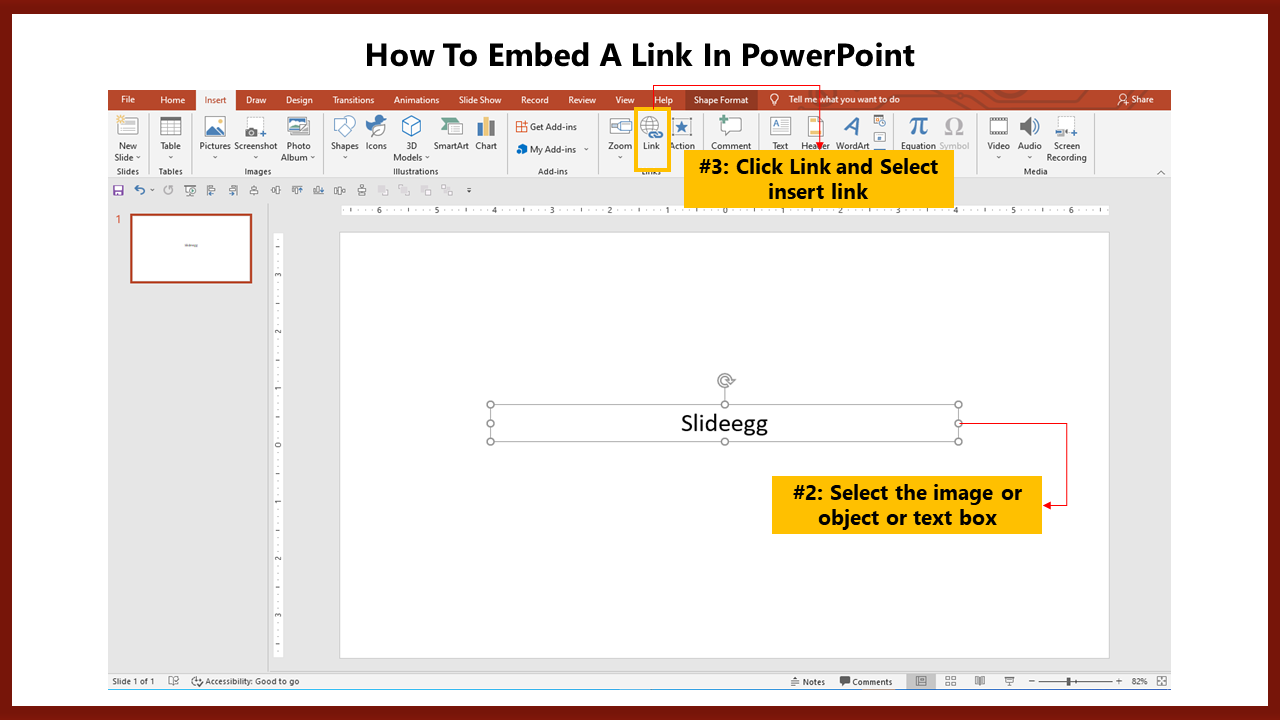Start Slide Show from status bar

[1009, 681]
